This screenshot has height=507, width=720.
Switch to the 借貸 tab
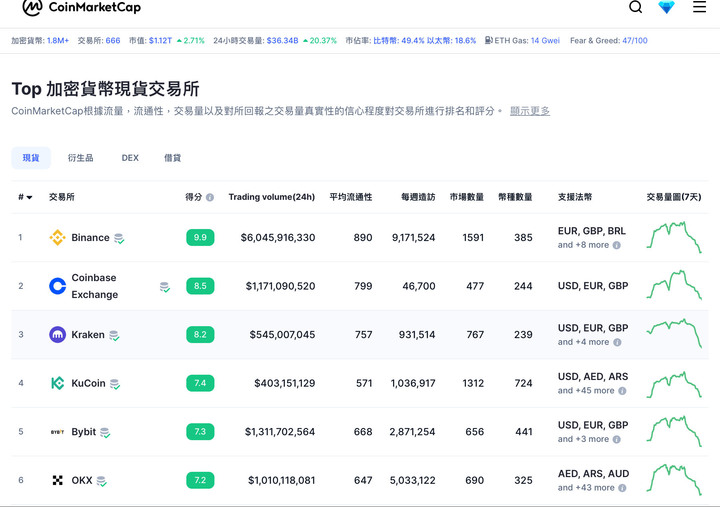point(172,158)
